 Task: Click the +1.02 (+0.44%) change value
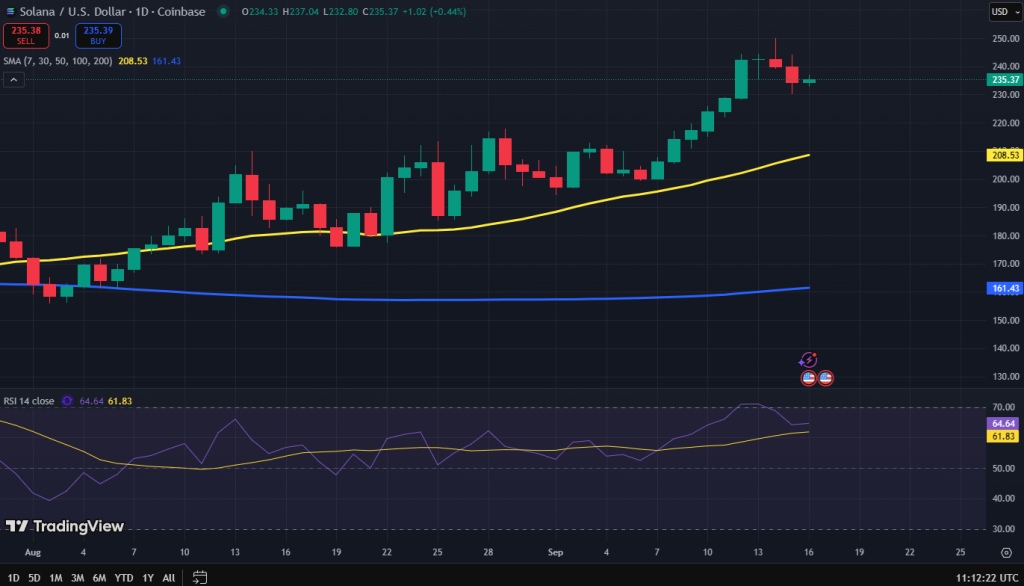[434, 12]
